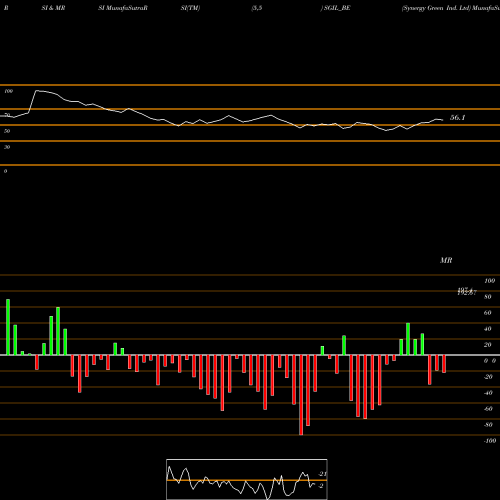
Task: Click the 40 label on MR axis
Action: click(488, 329)
